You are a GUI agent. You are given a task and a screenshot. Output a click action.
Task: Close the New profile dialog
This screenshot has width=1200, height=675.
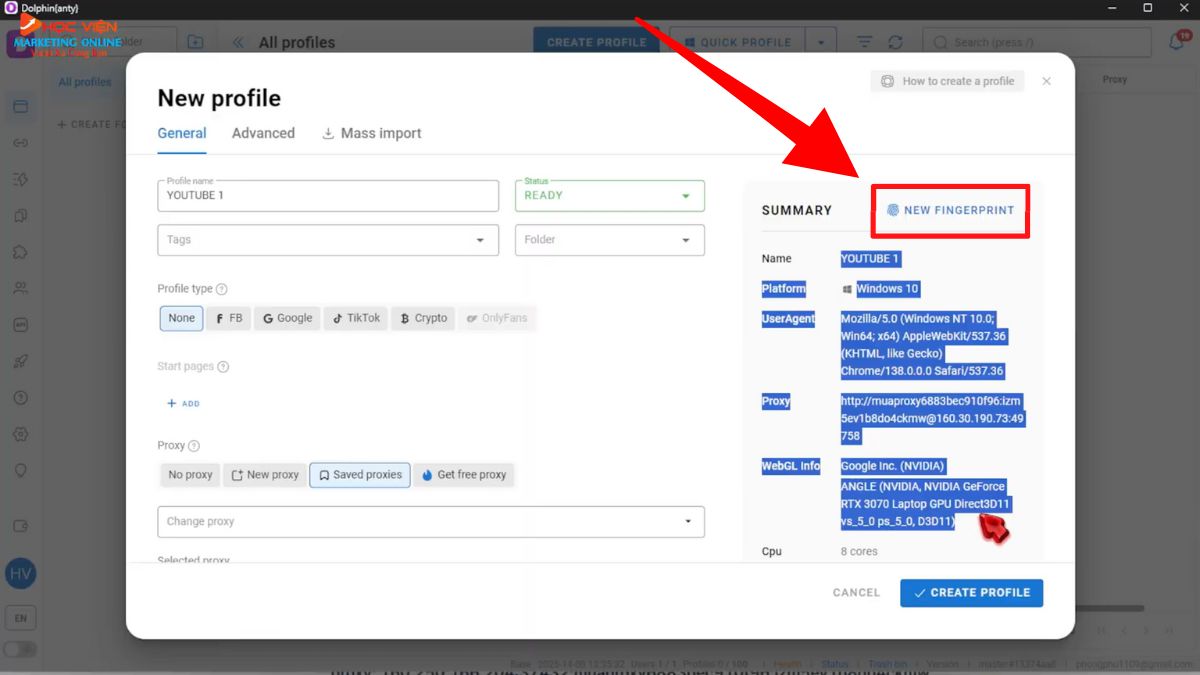[x=1046, y=81]
